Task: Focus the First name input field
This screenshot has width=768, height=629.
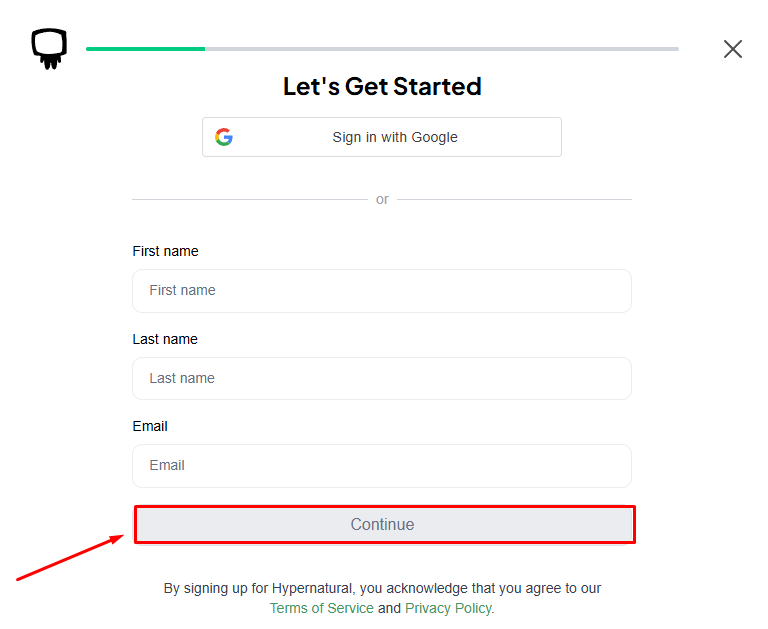Action: coord(382,291)
